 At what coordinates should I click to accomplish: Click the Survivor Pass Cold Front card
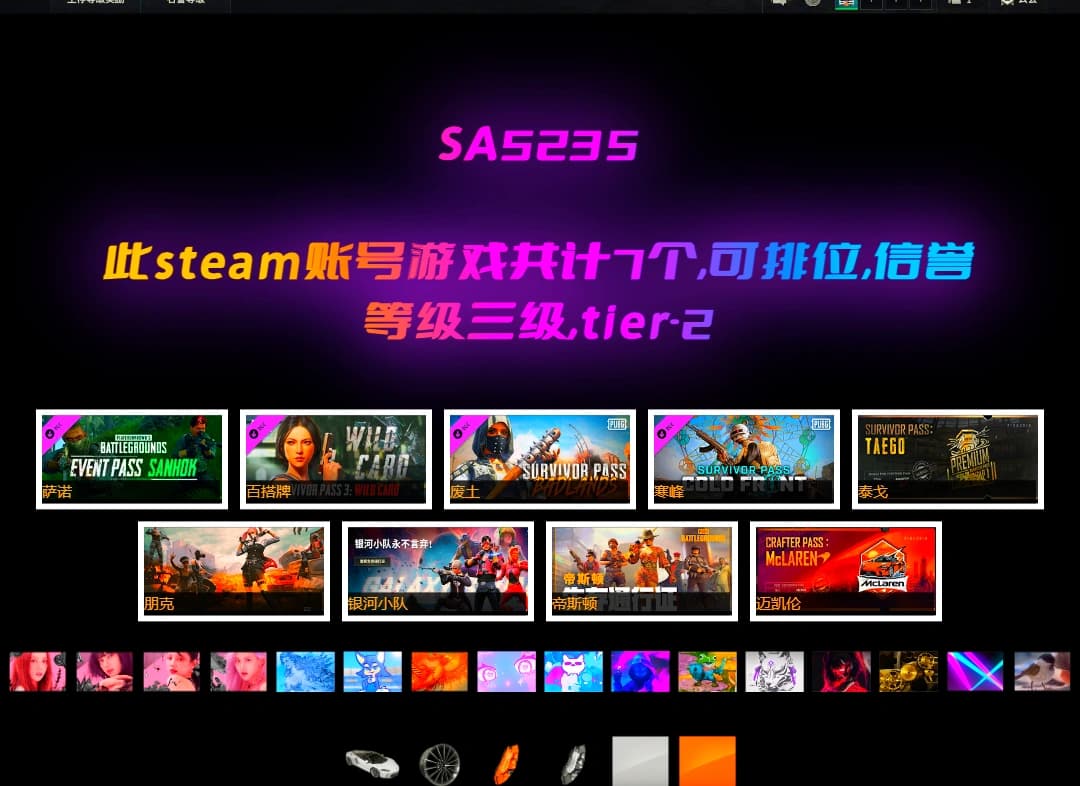point(744,459)
